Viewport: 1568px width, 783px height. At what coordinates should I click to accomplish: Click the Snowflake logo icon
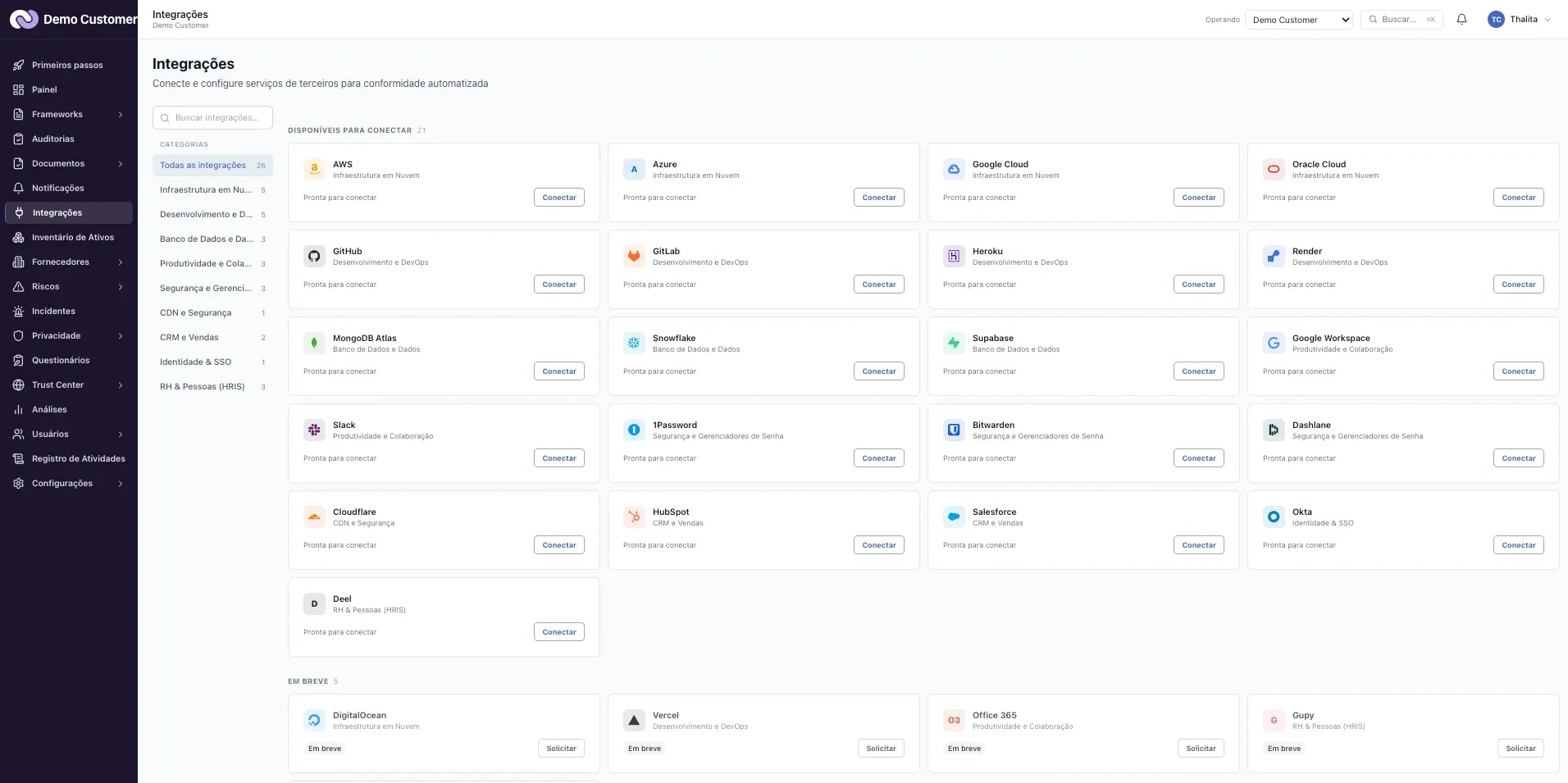[x=634, y=344]
